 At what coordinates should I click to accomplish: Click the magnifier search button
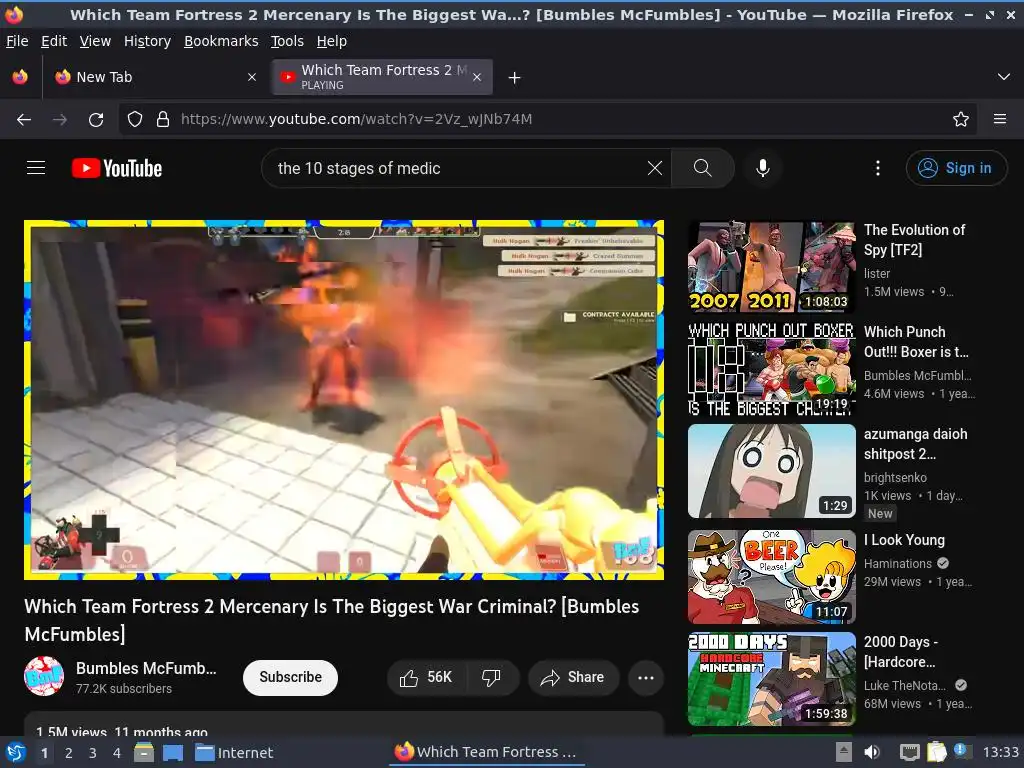point(703,168)
